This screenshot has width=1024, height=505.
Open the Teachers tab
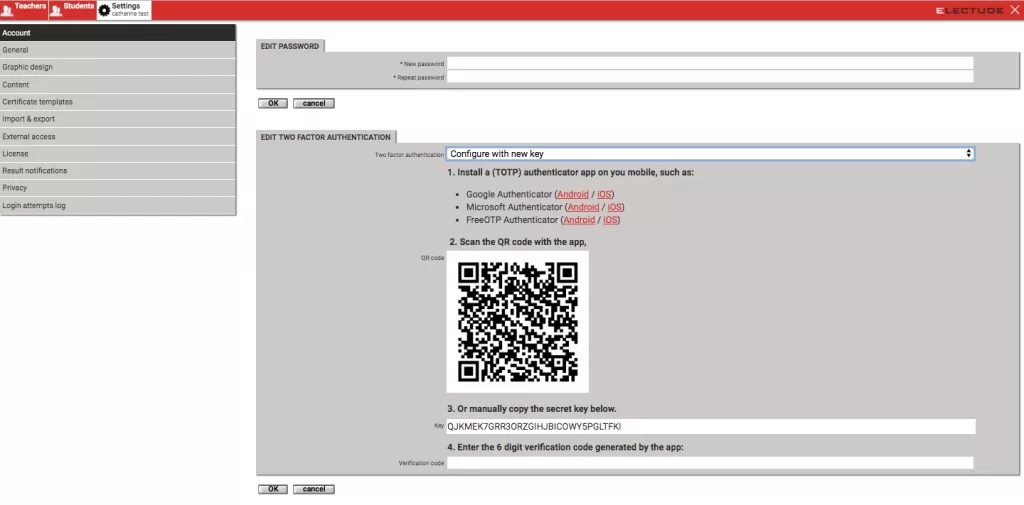25,10
